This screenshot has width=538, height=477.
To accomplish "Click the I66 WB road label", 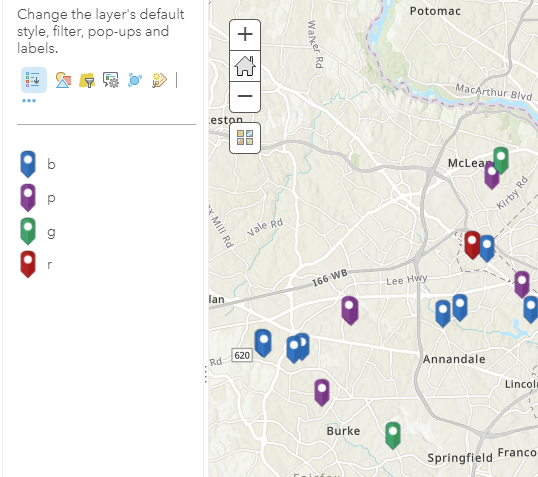I will point(330,278).
